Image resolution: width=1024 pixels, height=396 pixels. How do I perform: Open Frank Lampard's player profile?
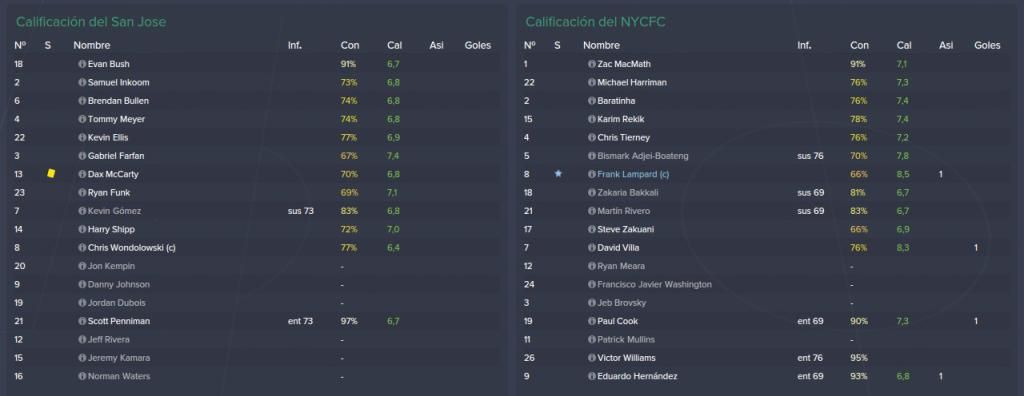(633, 174)
